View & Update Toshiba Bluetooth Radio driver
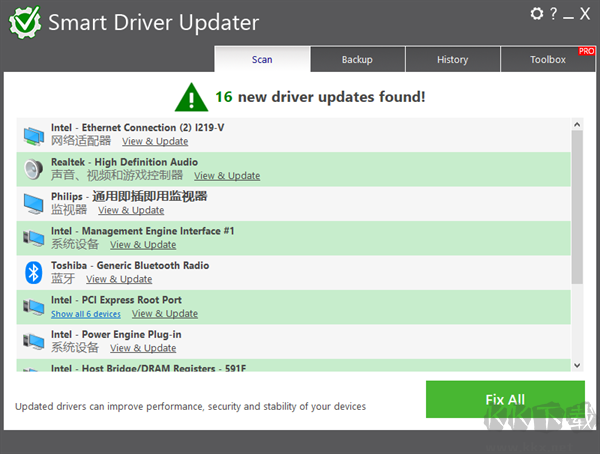 119,280
